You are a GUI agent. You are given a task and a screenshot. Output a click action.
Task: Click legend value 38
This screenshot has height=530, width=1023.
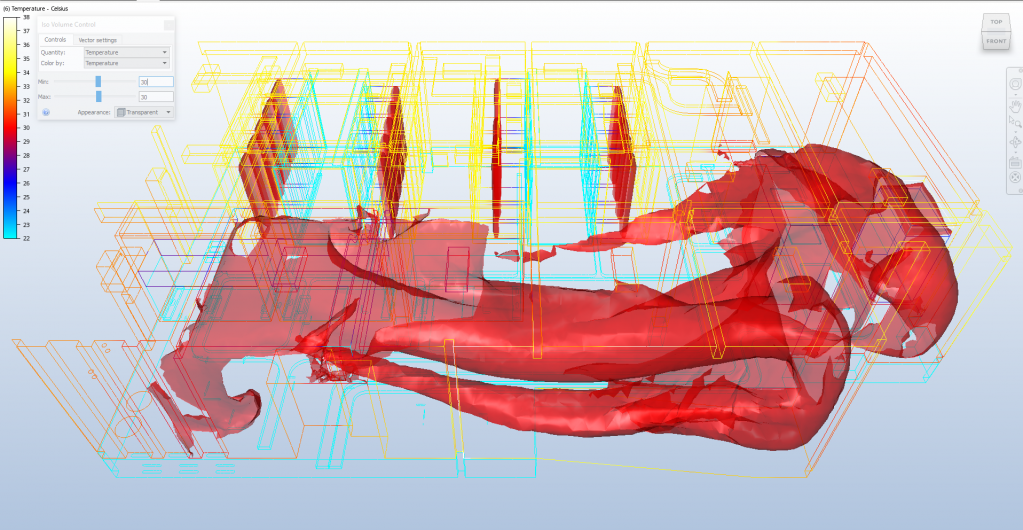click(x=26, y=17)
